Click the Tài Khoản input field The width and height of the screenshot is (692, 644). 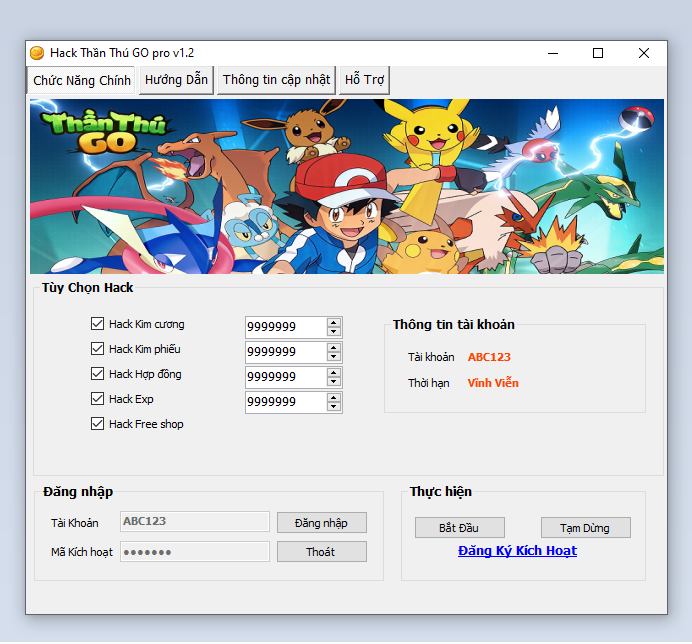tap(195, 521)
